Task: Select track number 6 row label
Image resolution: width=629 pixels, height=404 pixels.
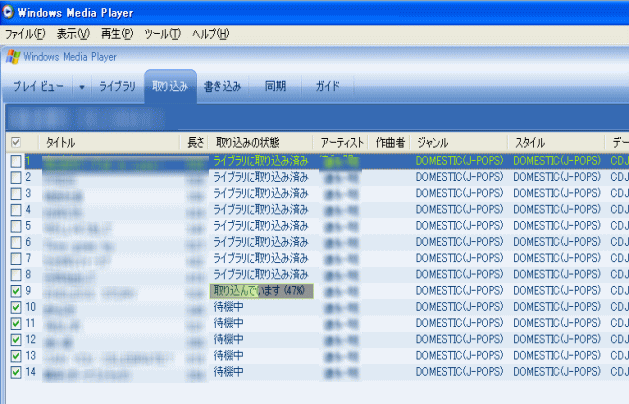Action: pos(28,242)
